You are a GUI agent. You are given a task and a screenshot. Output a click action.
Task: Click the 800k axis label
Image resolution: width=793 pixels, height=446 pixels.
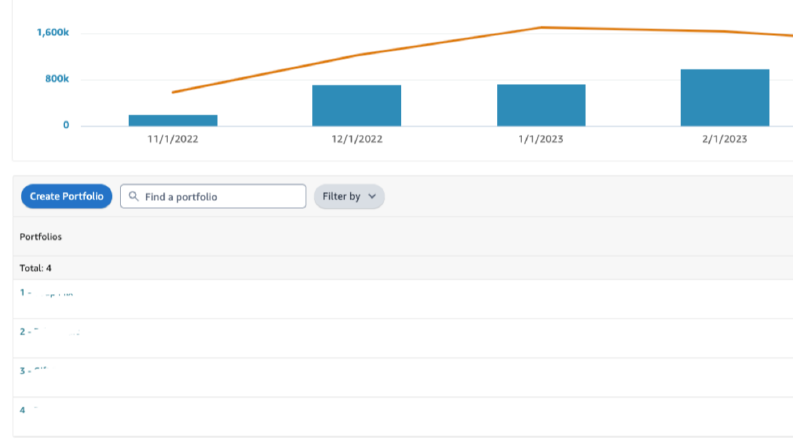pos(57,78)
